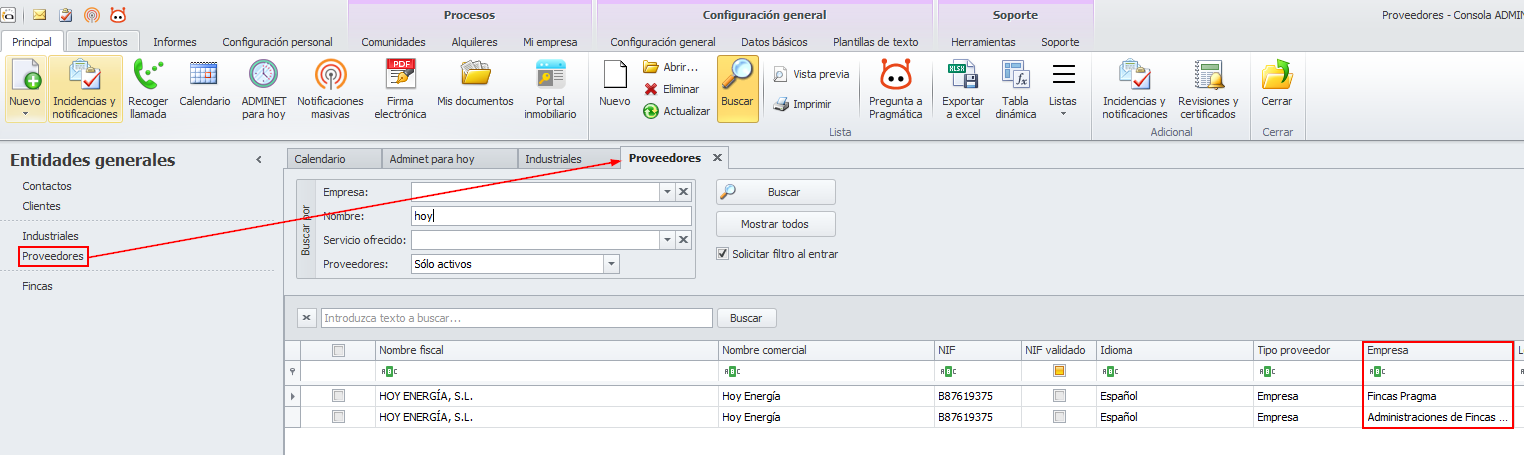
Task: Click the orange antenna quick-access icon
Action: tap(92, 15)
